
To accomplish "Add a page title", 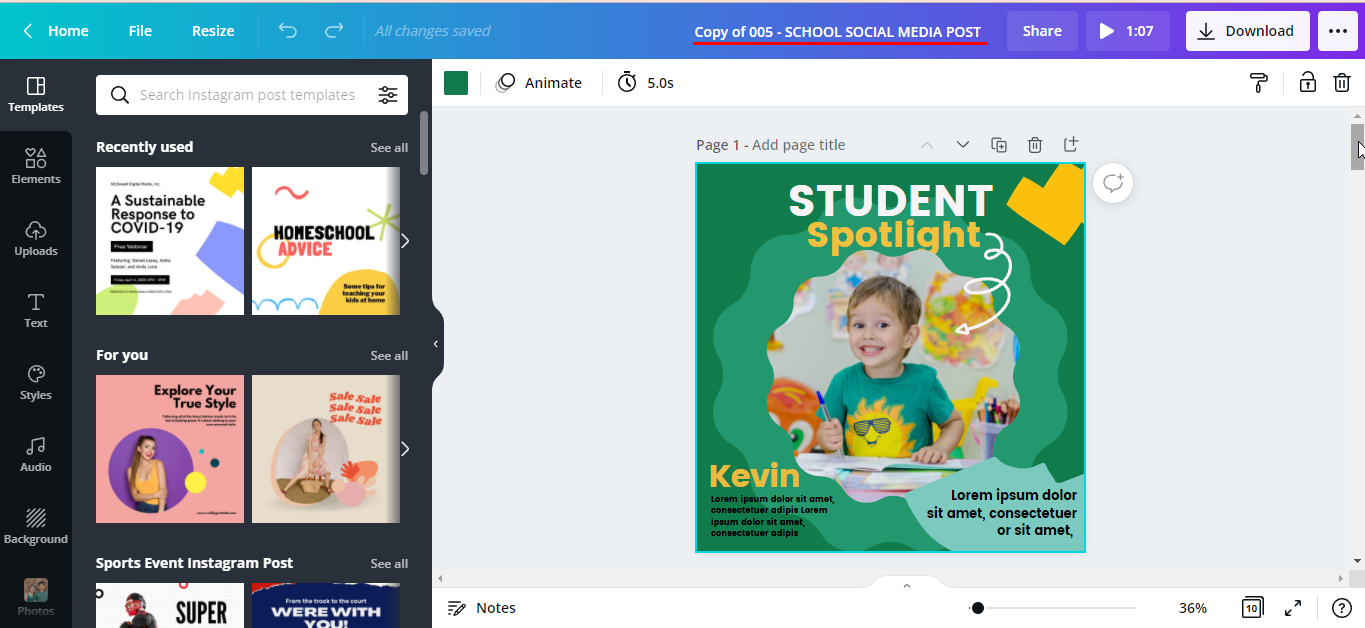I will coord(798,145).
